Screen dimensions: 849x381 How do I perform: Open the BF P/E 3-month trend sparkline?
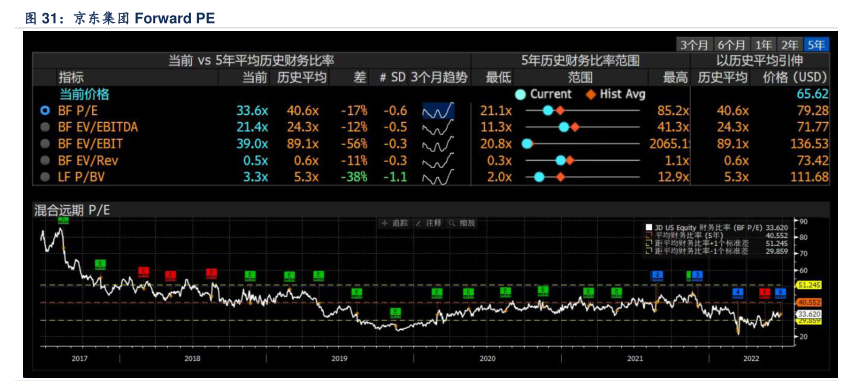pyautogui.click(x=438, y=111)
